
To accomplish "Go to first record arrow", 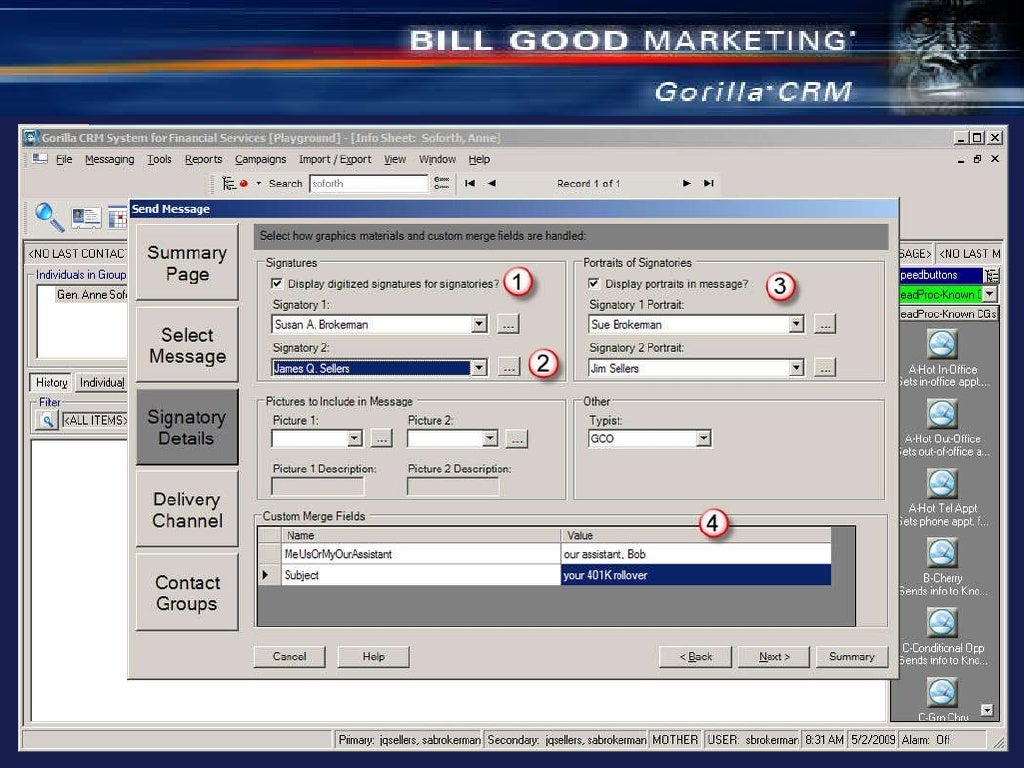I will [x=470, y=184].
